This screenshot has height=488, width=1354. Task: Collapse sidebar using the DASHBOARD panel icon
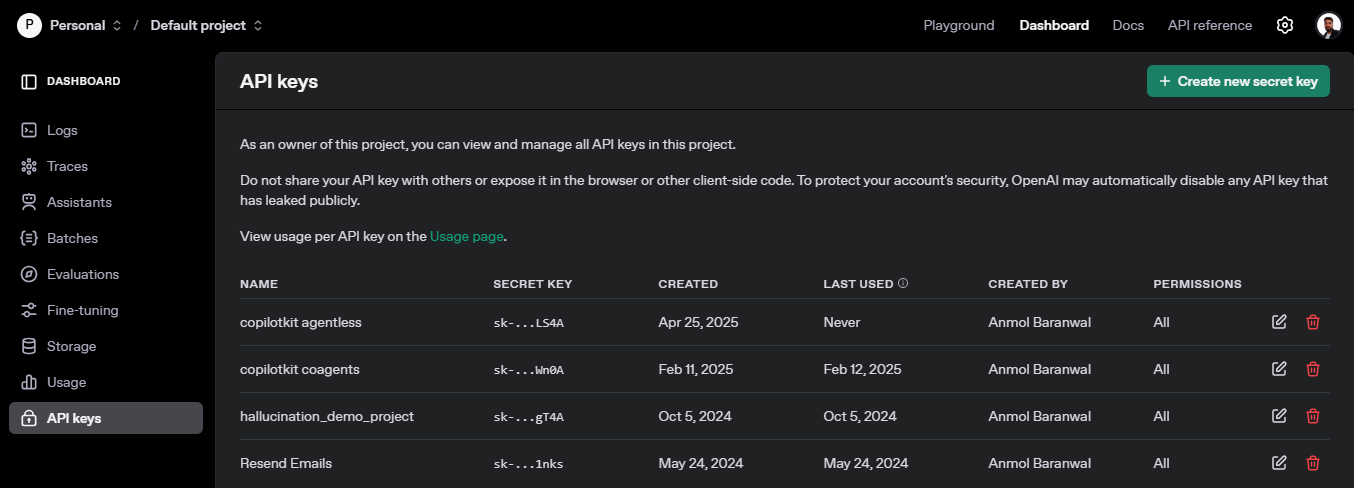coord(29,81)
